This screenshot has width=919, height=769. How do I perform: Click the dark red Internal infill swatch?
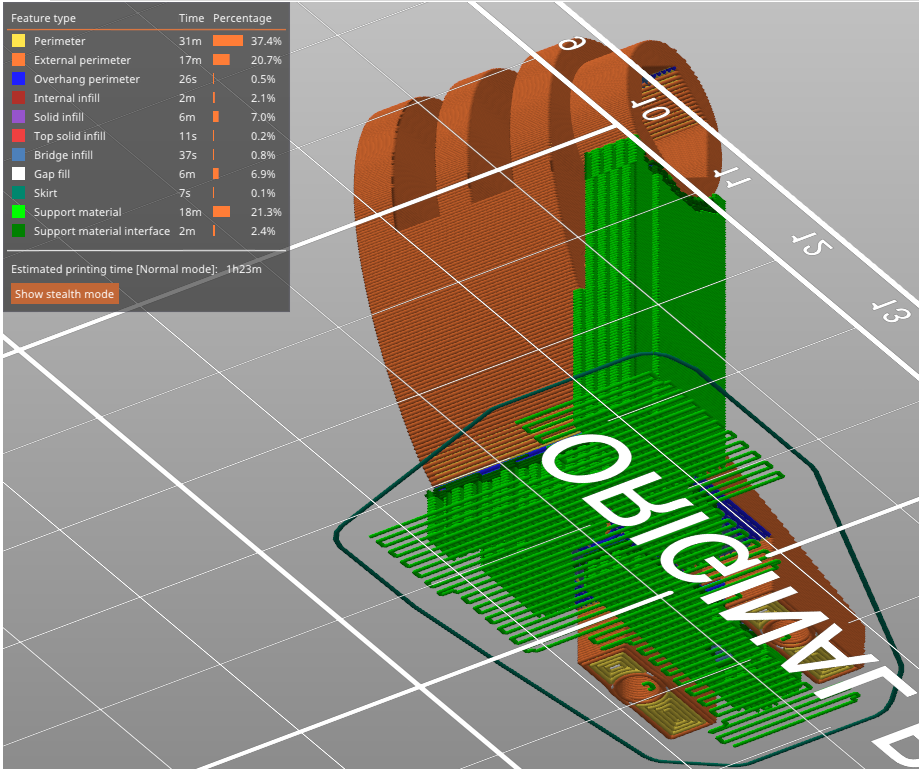coord(18,98)
